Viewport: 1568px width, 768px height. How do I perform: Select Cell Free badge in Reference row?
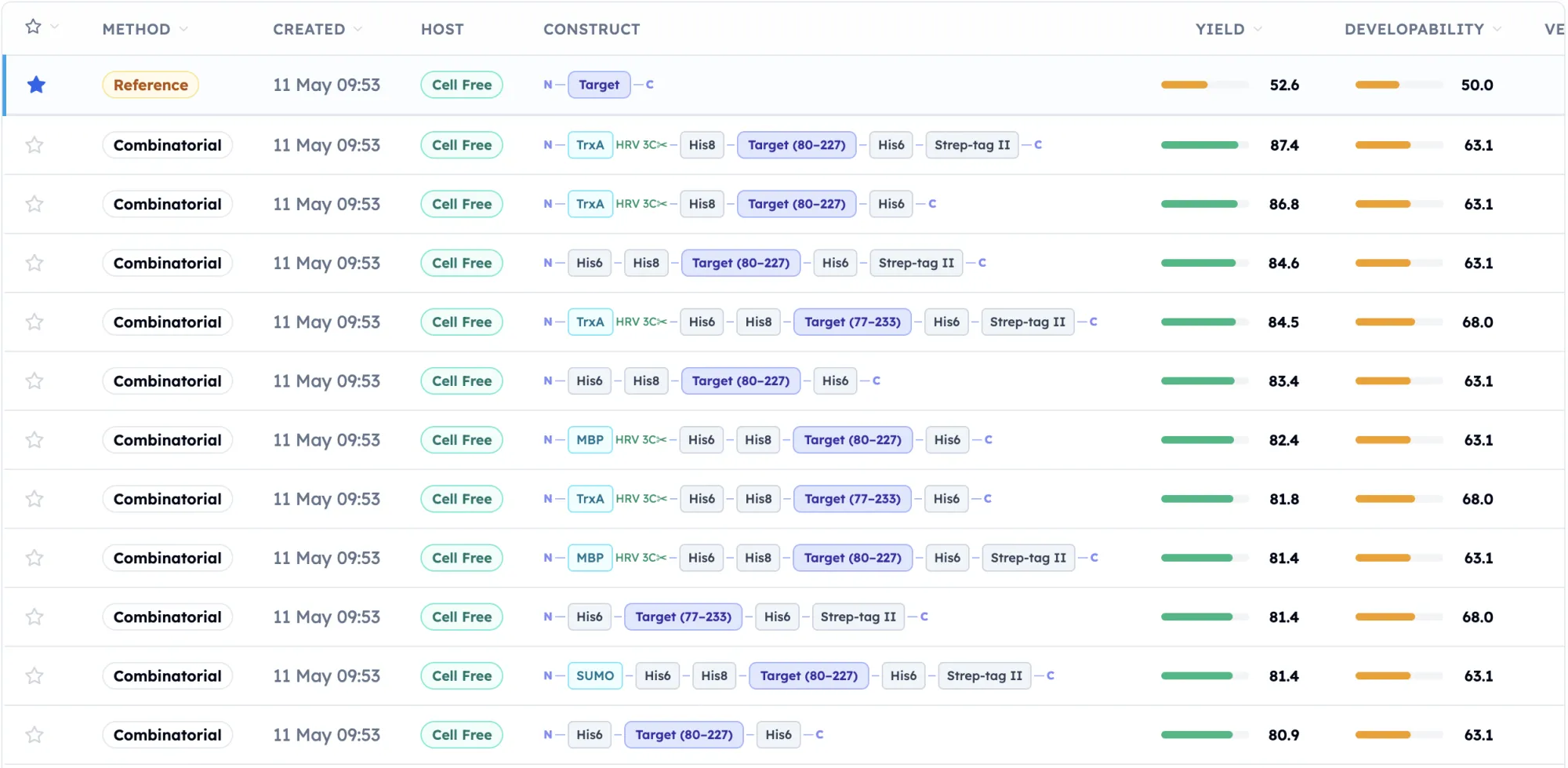(462, 85)
